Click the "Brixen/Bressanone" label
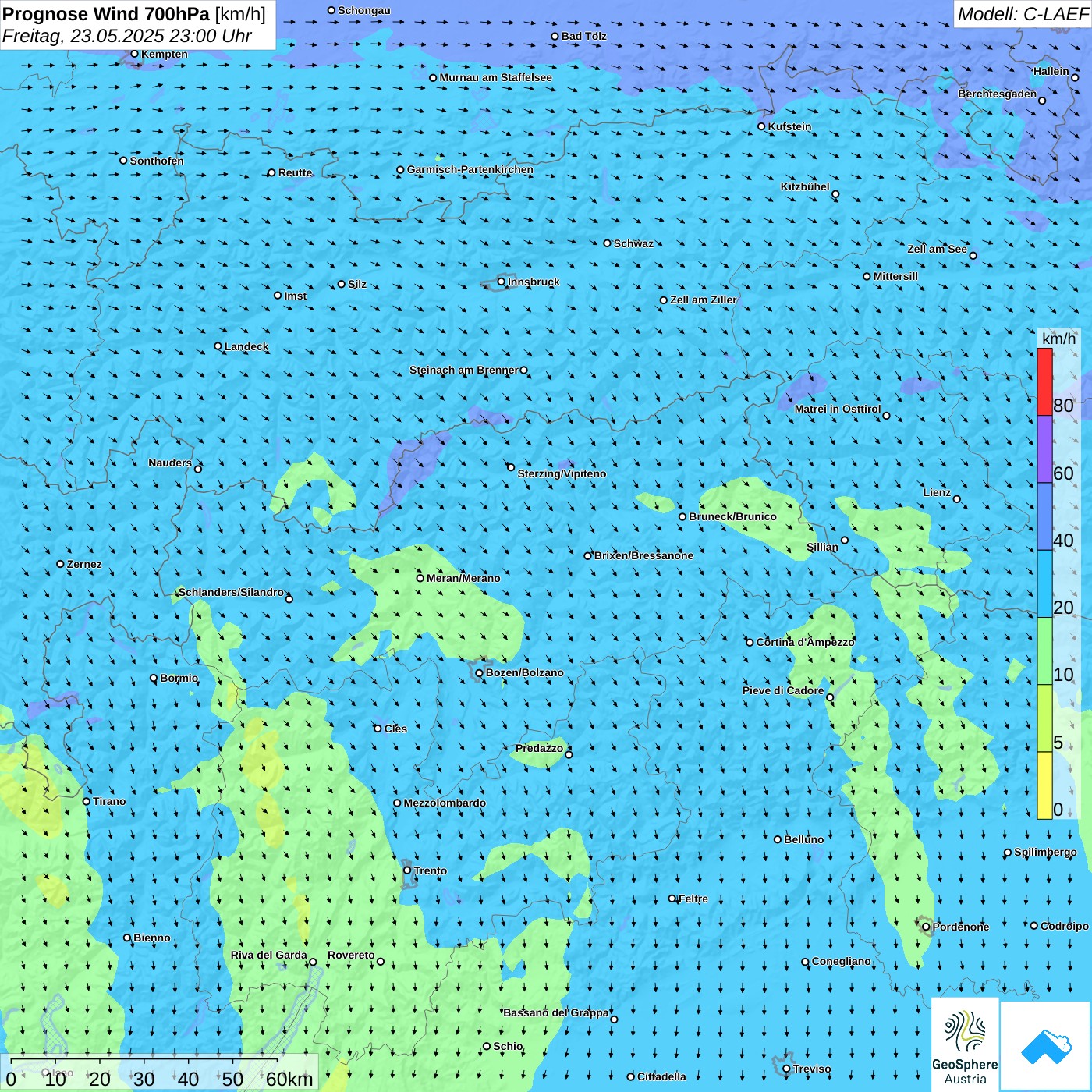1092x1092 pixels. 644,555
